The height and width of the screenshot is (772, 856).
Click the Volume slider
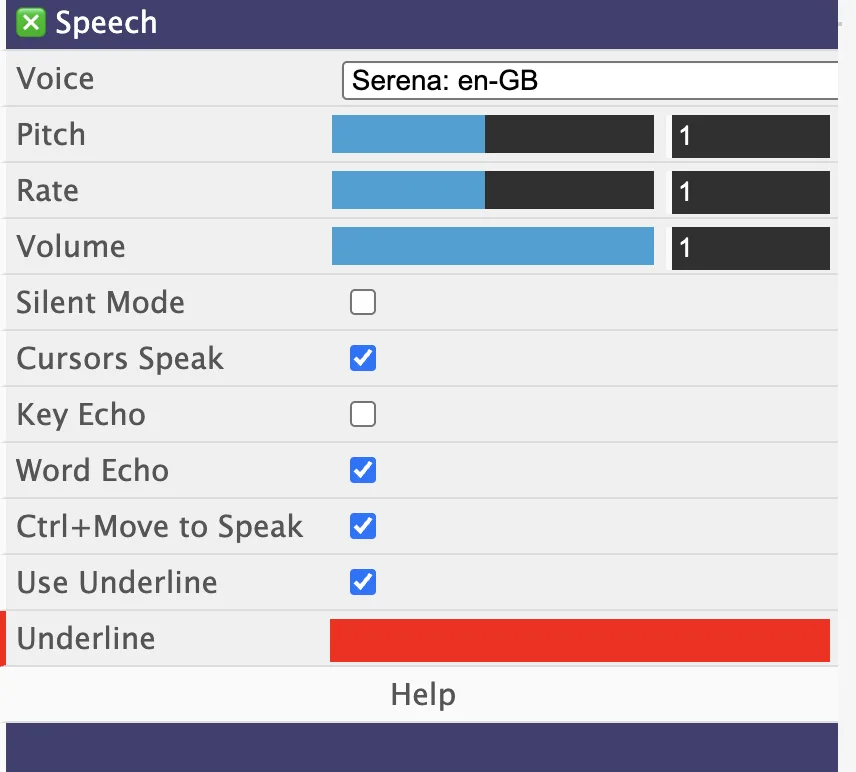(492, 247)
